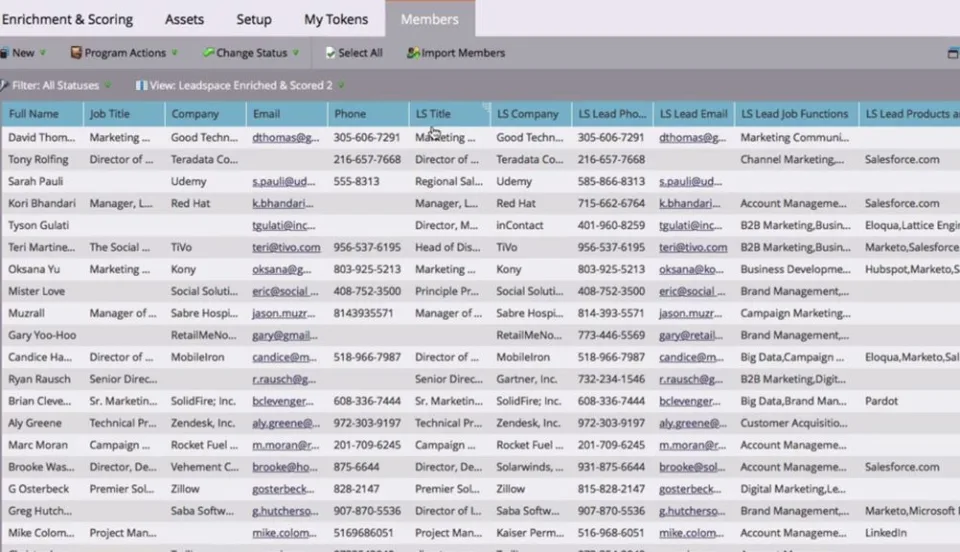
Task: Click the Pardot products cell
Action: coord(881,401)
